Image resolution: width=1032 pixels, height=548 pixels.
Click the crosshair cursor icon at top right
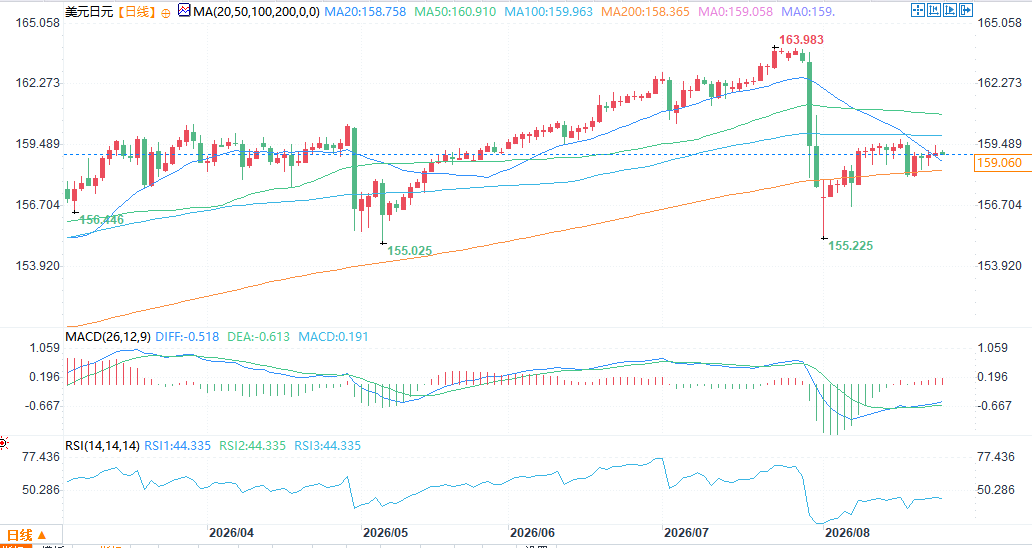[x=918, y=10]
